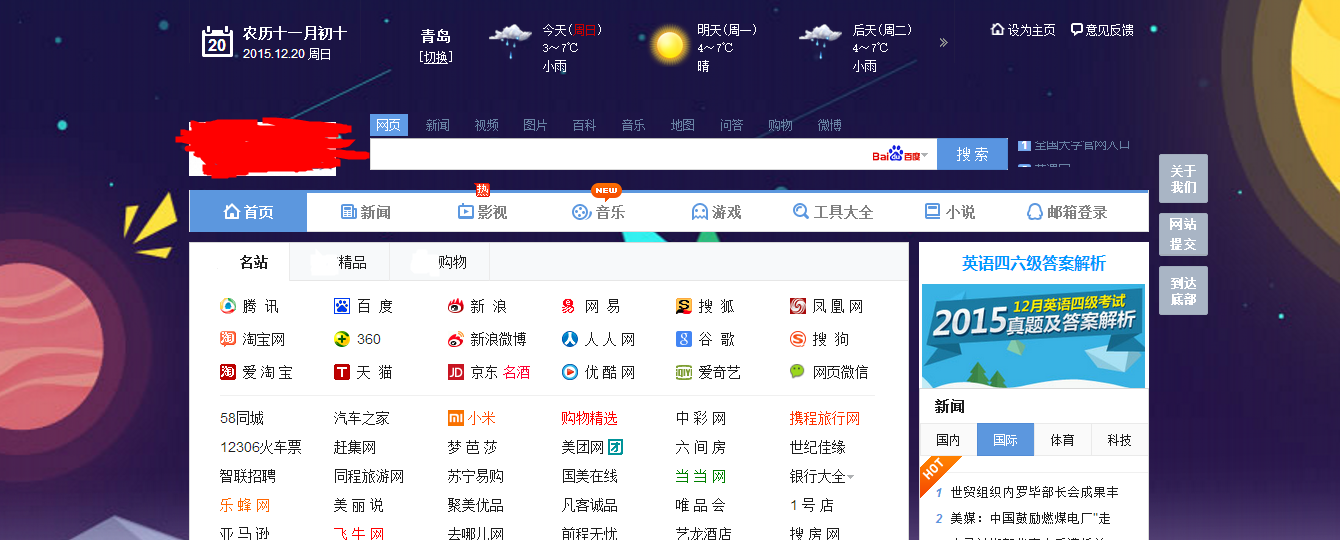The height and width of the screenshot is (540, 1340).
Task: Click the Tencent penguin site icon
Action: point(228,306)
